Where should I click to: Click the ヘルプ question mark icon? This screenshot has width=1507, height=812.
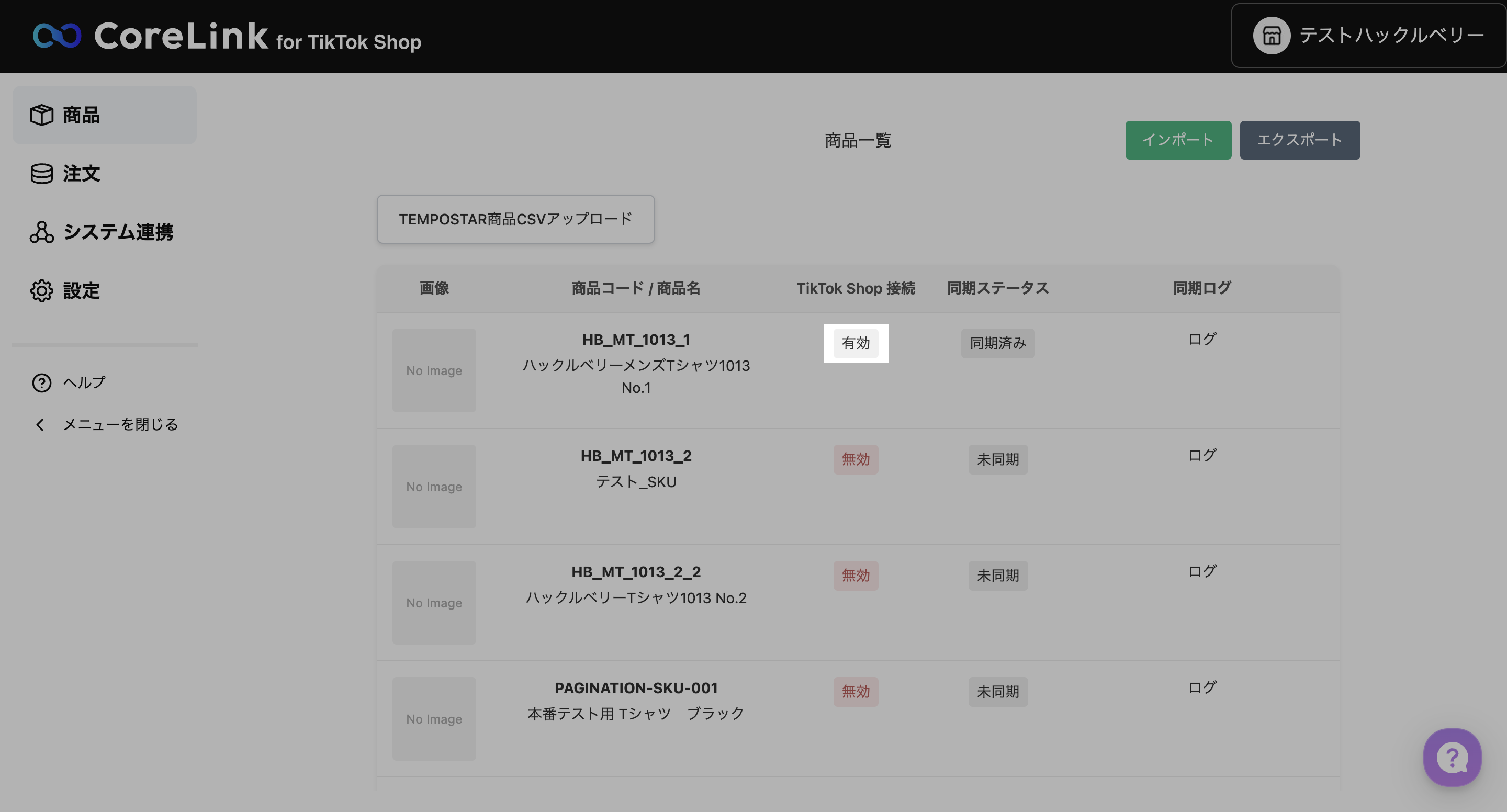tap(41, 382)
